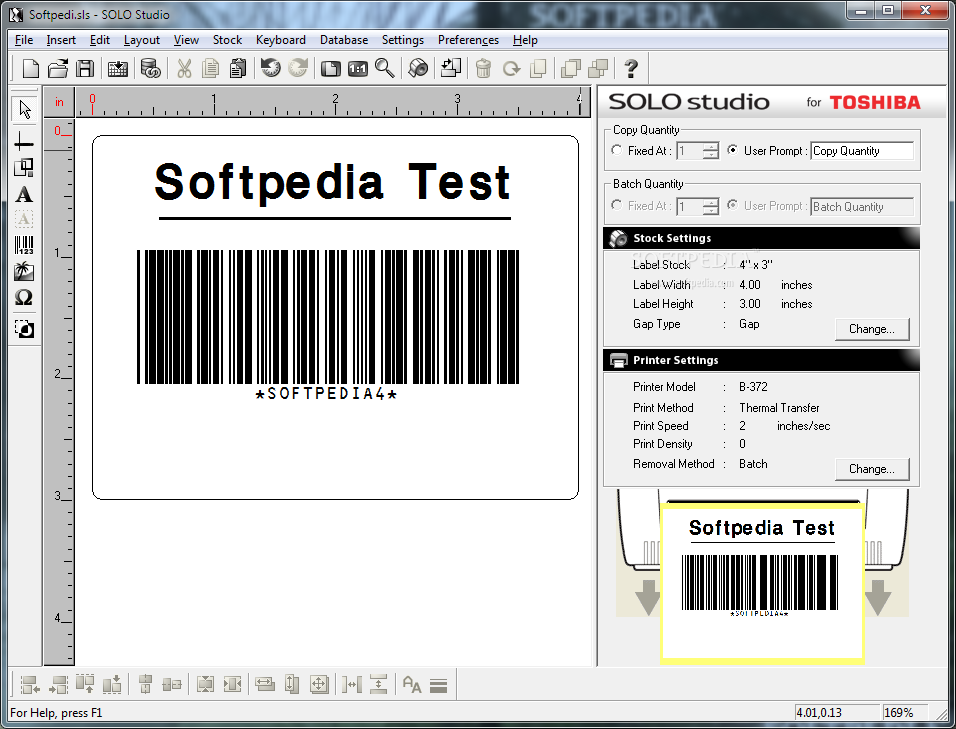Open the Stock menu

(x=227, y=40)
